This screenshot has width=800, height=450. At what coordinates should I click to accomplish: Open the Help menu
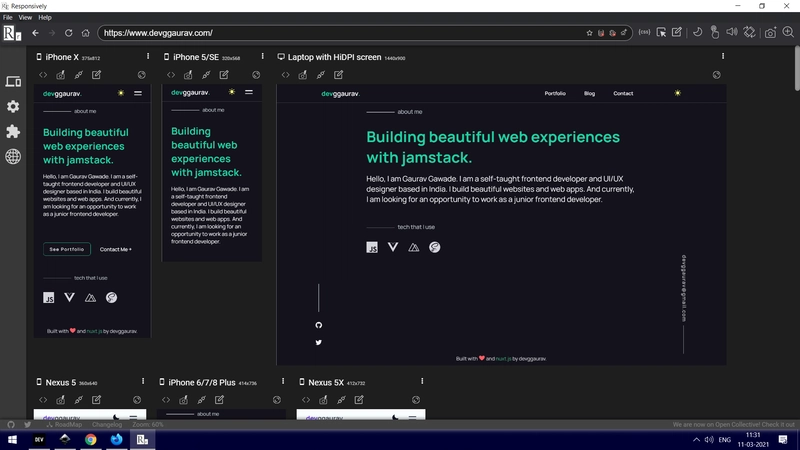tap(45, 17)
